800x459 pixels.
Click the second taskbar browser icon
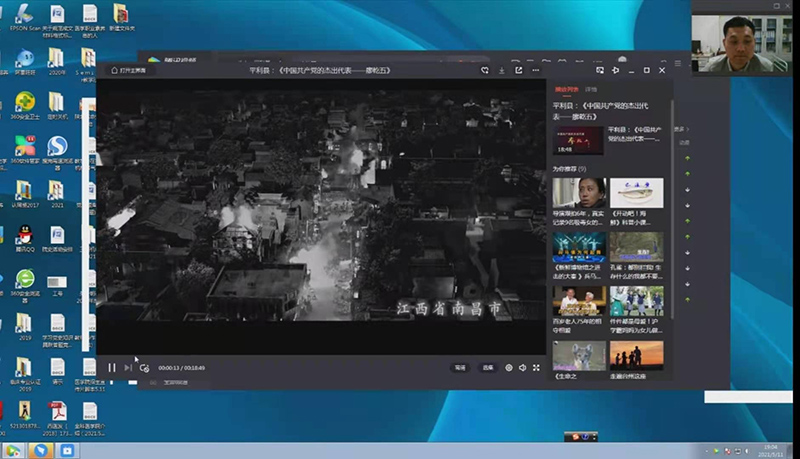pos(41,450)
